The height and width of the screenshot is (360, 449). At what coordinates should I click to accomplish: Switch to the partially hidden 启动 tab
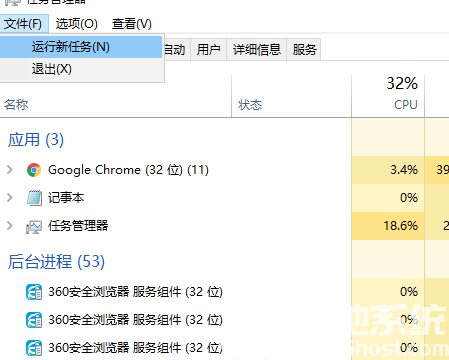click(177, 50)
